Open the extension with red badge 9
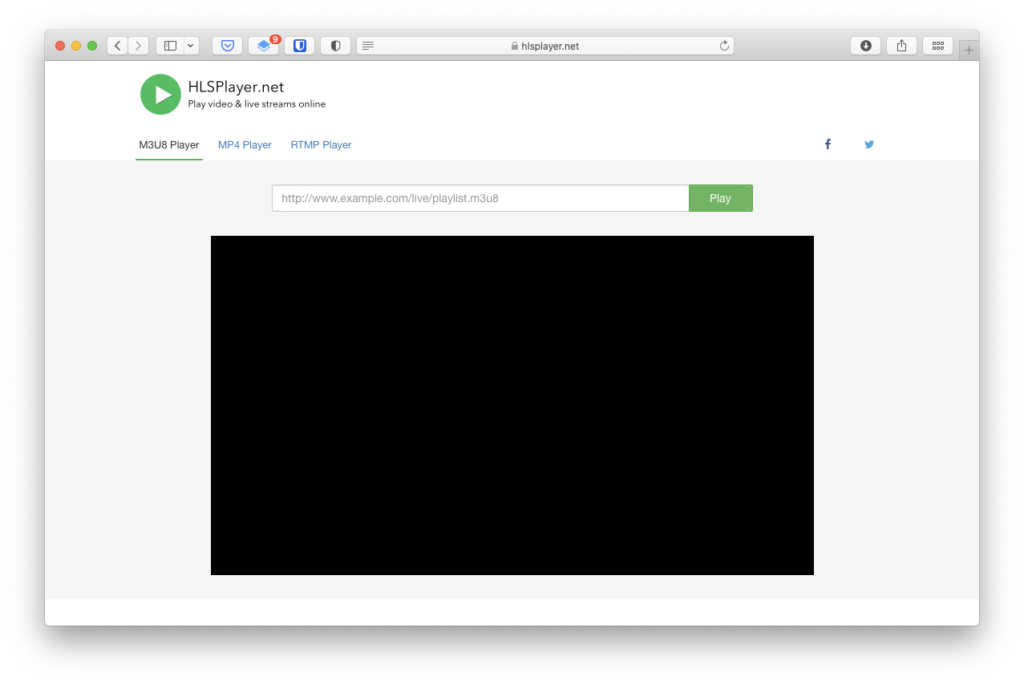Viewport: 1024px width, 685px height. [264, 46]
